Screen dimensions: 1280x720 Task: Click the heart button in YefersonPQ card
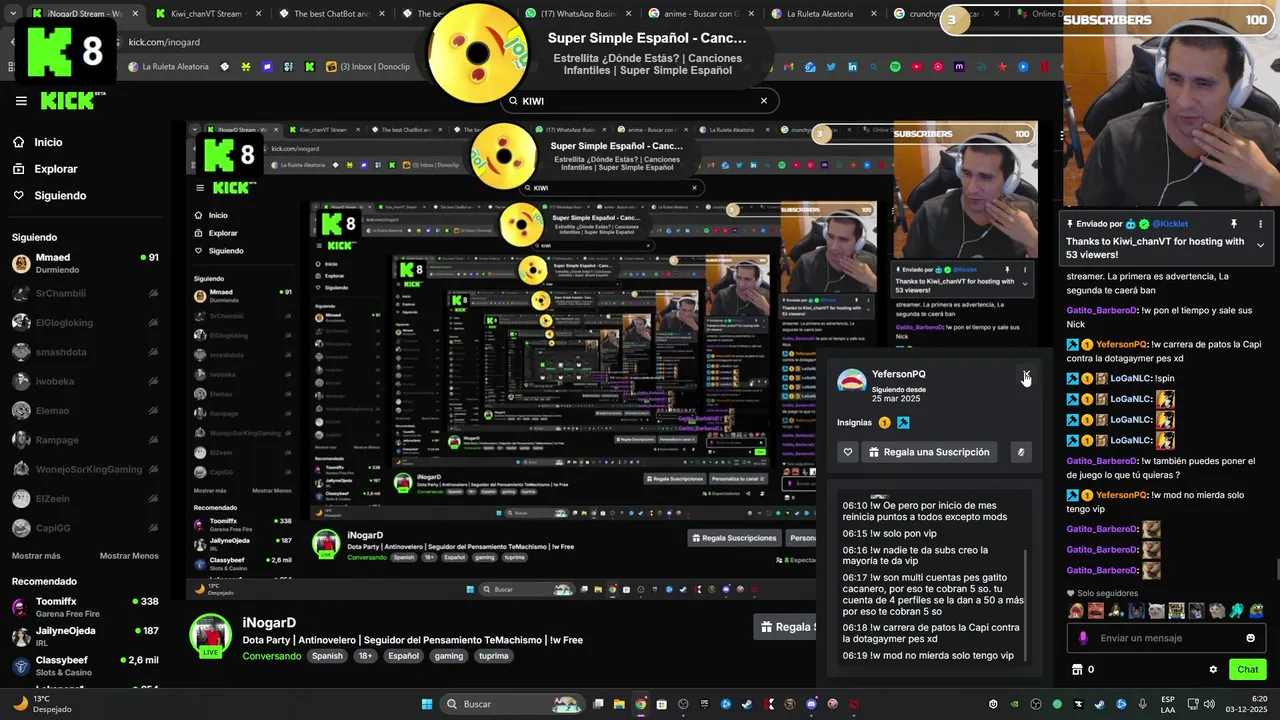[x=848, y=452]
